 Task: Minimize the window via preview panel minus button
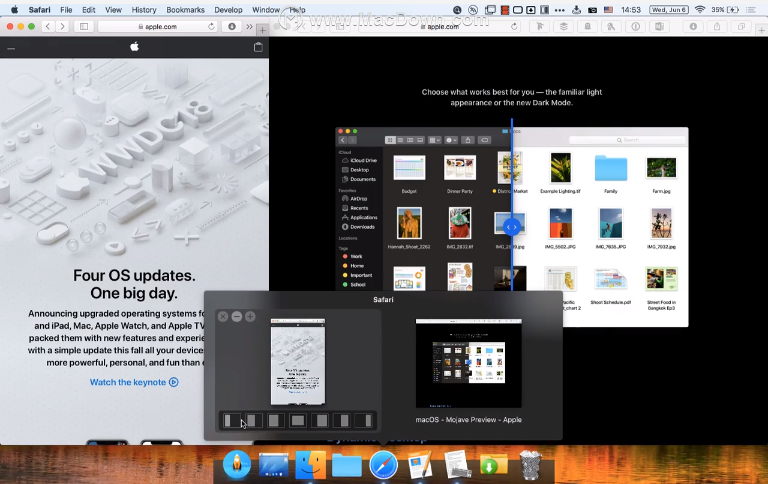pyautogui.click(x=237, y=316)
